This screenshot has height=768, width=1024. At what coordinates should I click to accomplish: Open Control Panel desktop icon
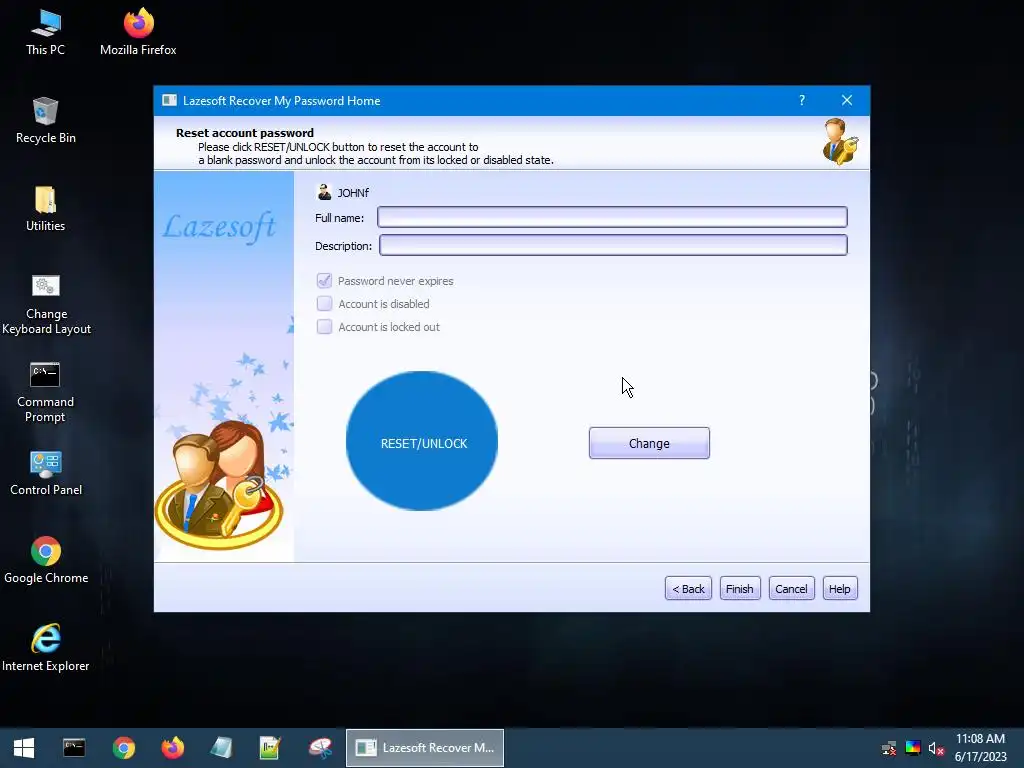coord(46,473)
